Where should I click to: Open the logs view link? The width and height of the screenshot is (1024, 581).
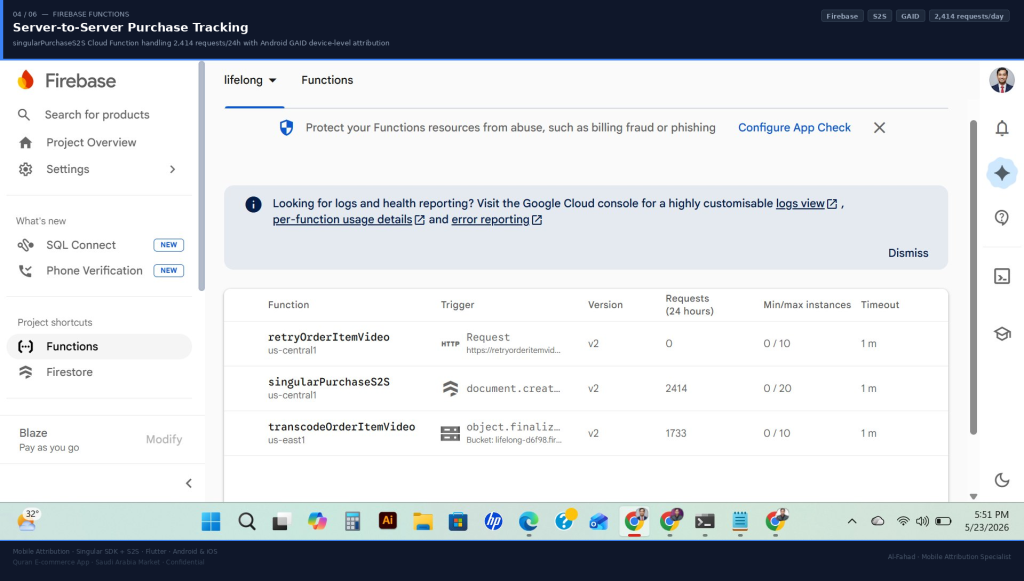tap(807, 204)
